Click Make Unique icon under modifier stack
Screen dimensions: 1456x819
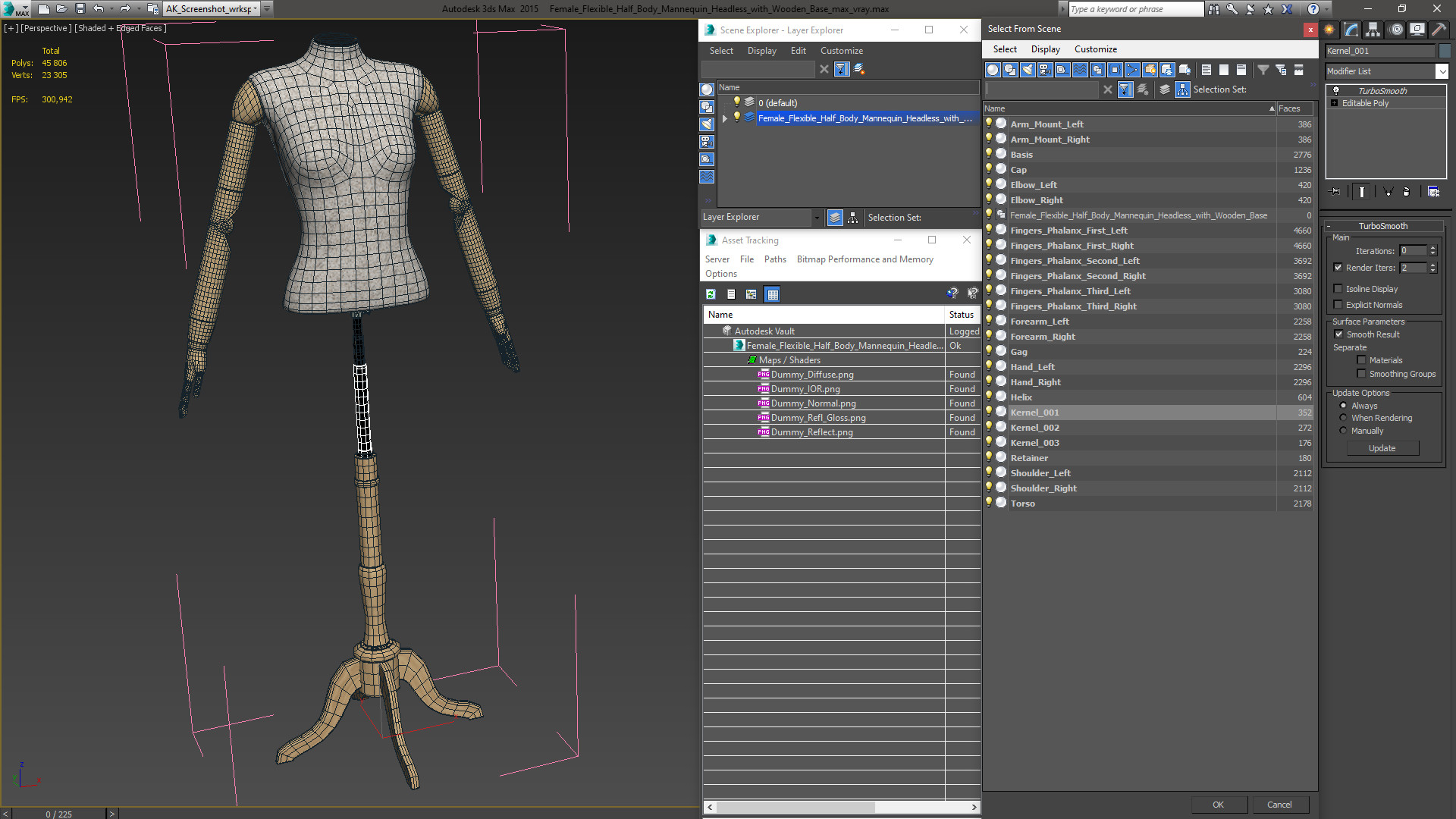[x=1388, y=192]
